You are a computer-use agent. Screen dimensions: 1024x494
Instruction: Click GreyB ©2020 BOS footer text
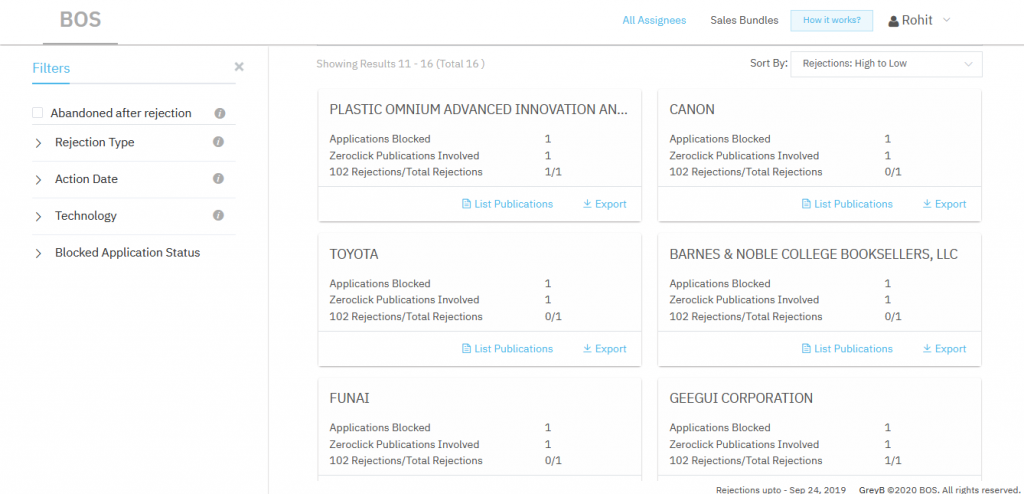(x=938, y=489)
